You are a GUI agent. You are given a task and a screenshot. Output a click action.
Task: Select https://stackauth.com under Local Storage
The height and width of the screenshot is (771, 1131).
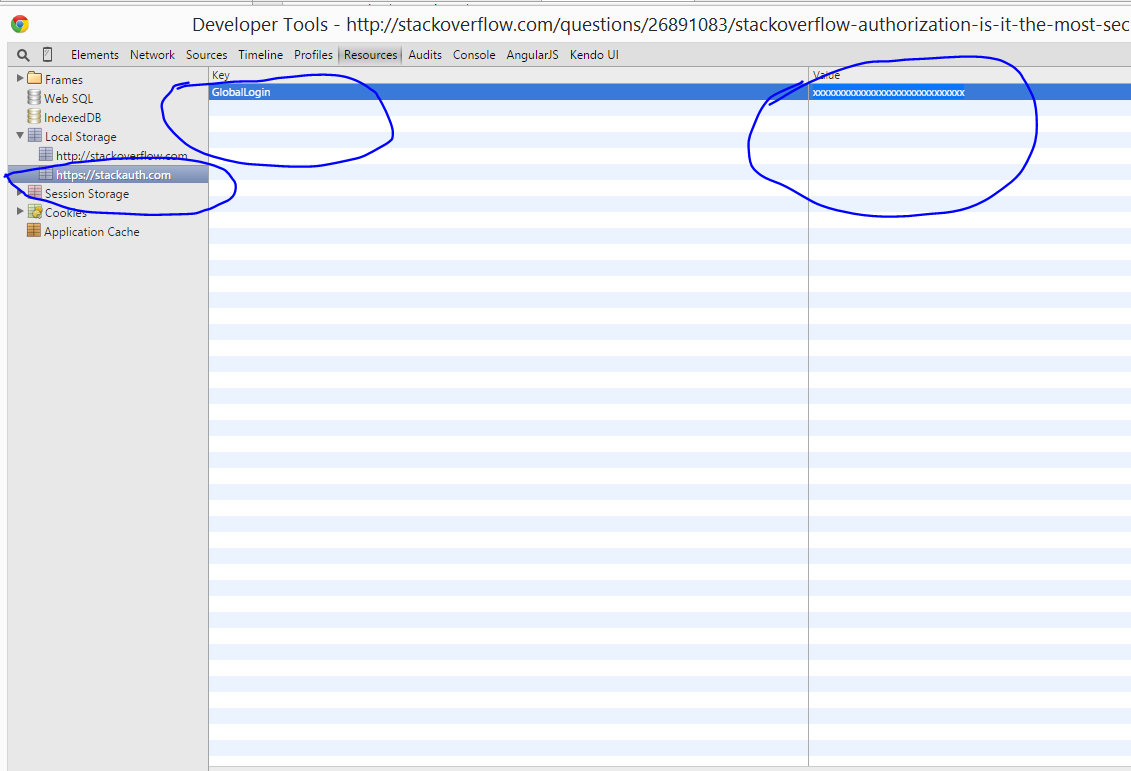coord(113,175)
